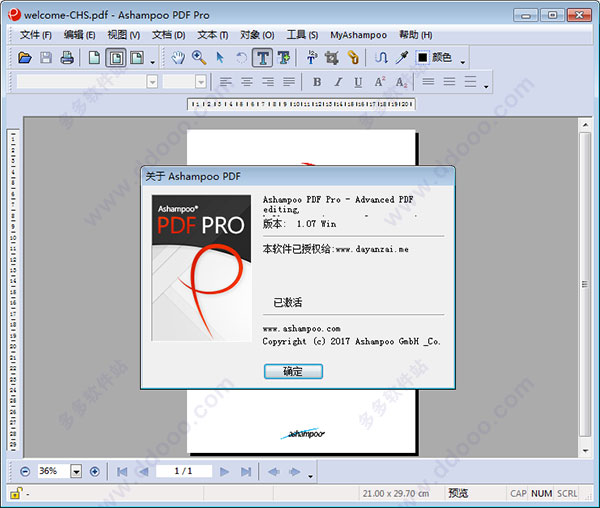Image resolution: width=600 pixels, height=508 pixels.
Task: Open the 文本 (T) menu
Action: click(213, 35)
